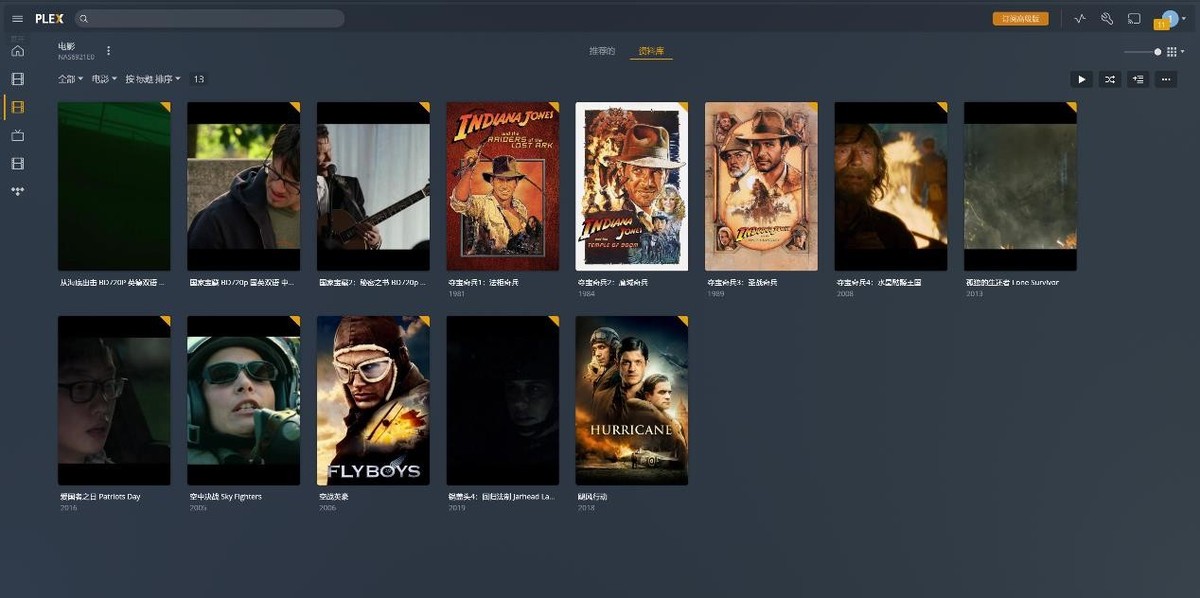Open the Settings wrench icon
The width and height of the screenshot is (1200, 598).
tap(1107, 19)
